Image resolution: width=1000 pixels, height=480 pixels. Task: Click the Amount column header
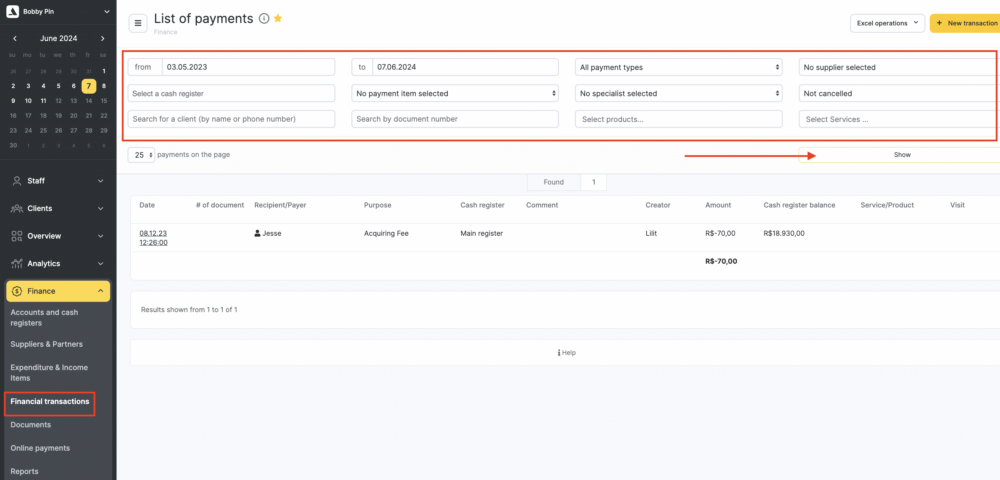click(x=718, y=205)
